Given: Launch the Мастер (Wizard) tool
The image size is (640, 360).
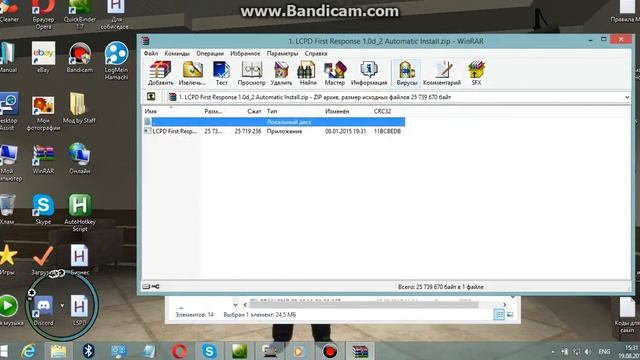Looking at the screenshot, I should tap(335, 73).
